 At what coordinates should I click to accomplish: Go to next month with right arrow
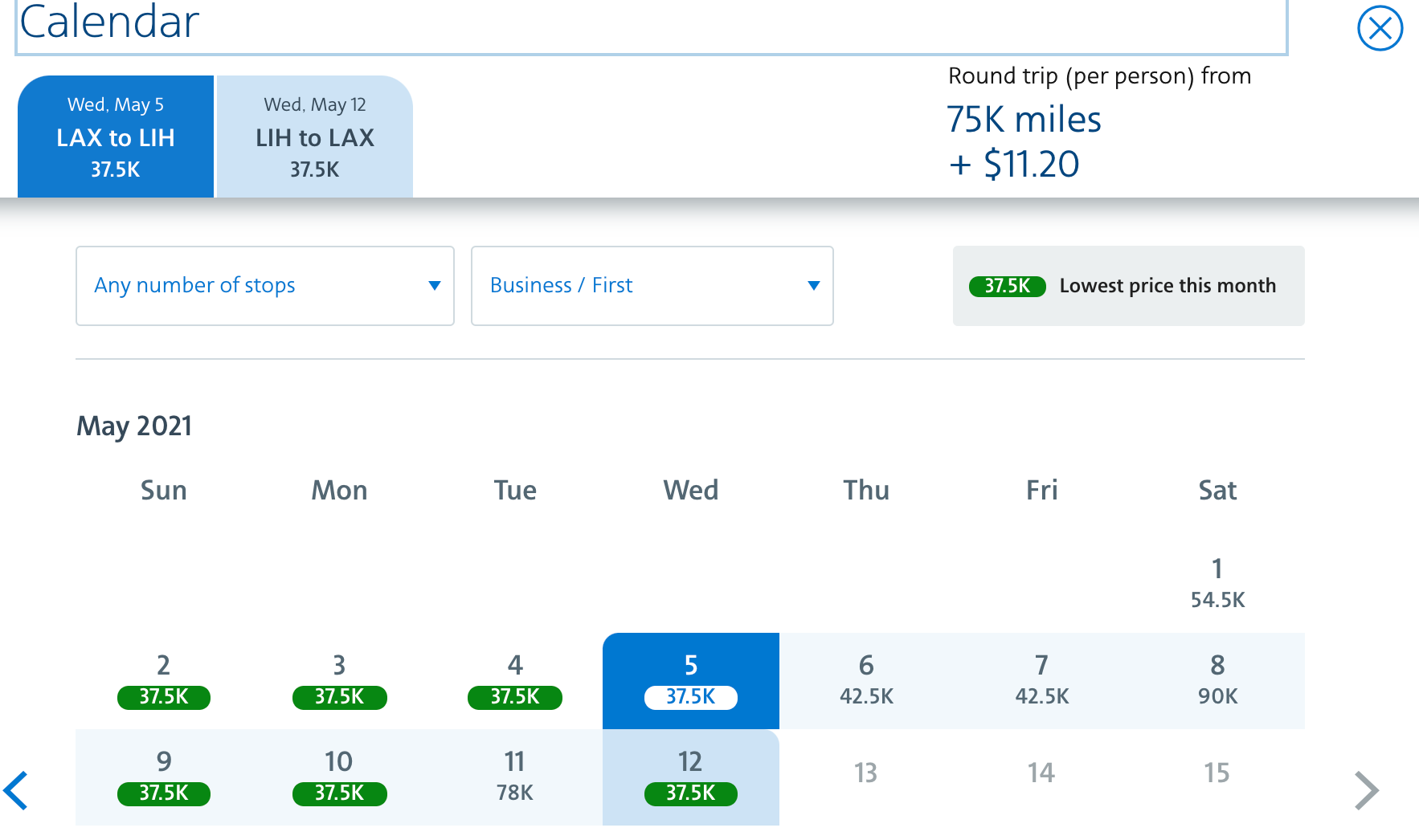click(1366, 790)
